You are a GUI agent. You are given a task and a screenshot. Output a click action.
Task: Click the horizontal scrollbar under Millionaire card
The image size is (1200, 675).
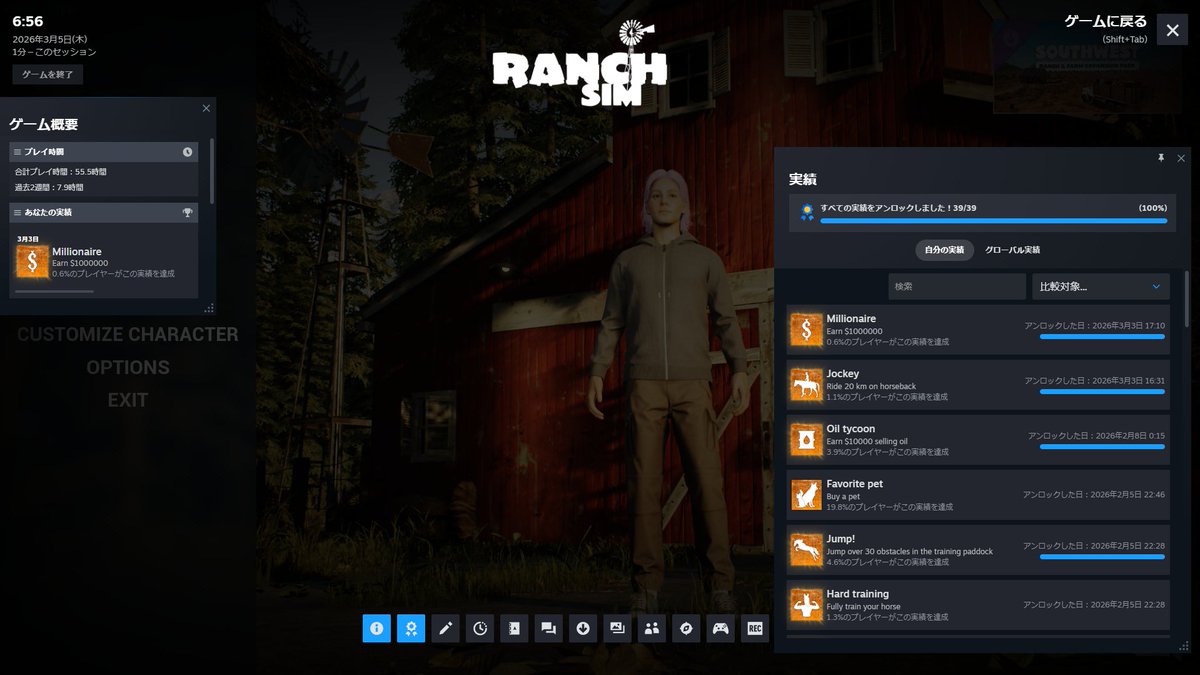[x=54, y=292]
